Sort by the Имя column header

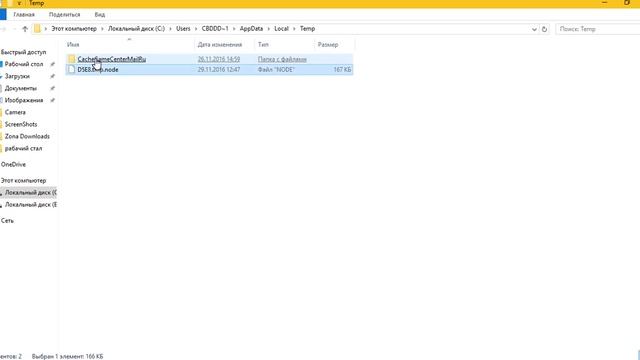73,44
